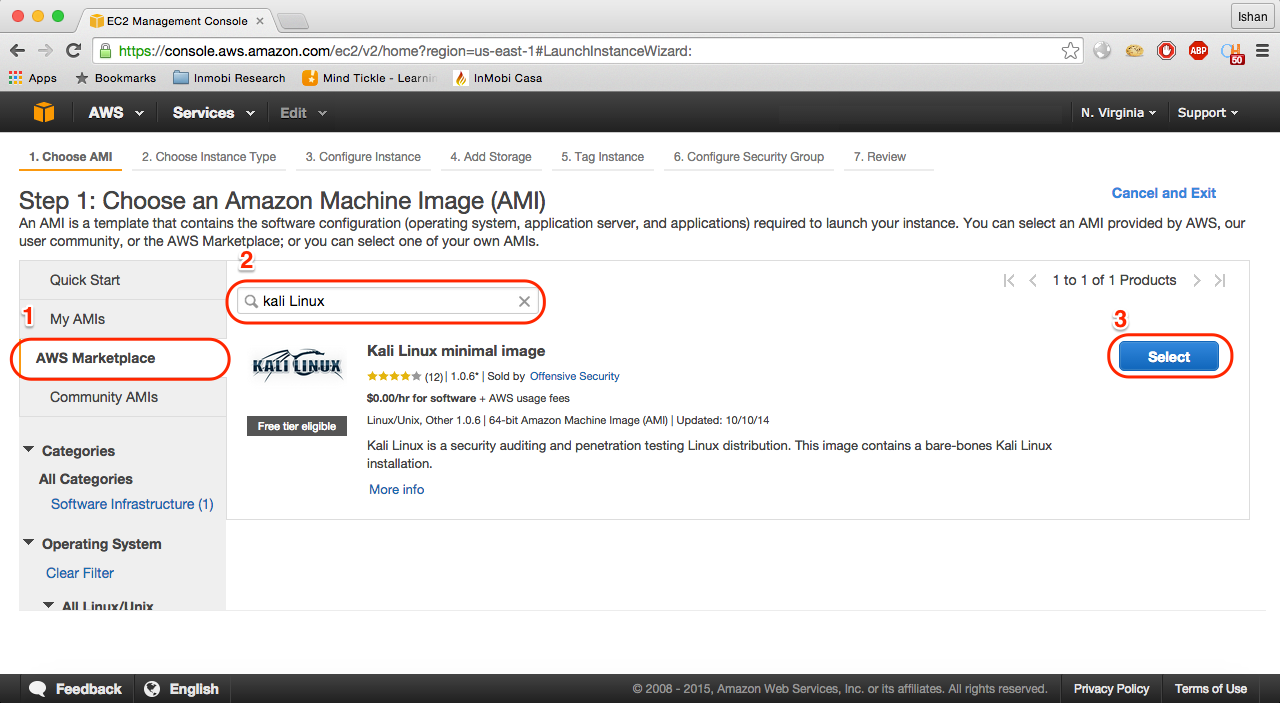Open the AWS dropdown menu
This screenshot has width=1280, height=703.
116,113
